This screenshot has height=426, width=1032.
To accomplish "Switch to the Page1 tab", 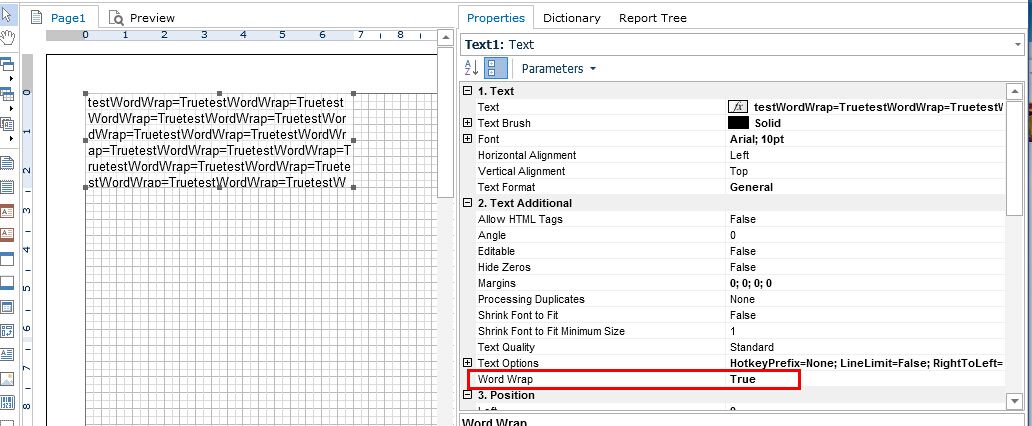I will 60,18.
